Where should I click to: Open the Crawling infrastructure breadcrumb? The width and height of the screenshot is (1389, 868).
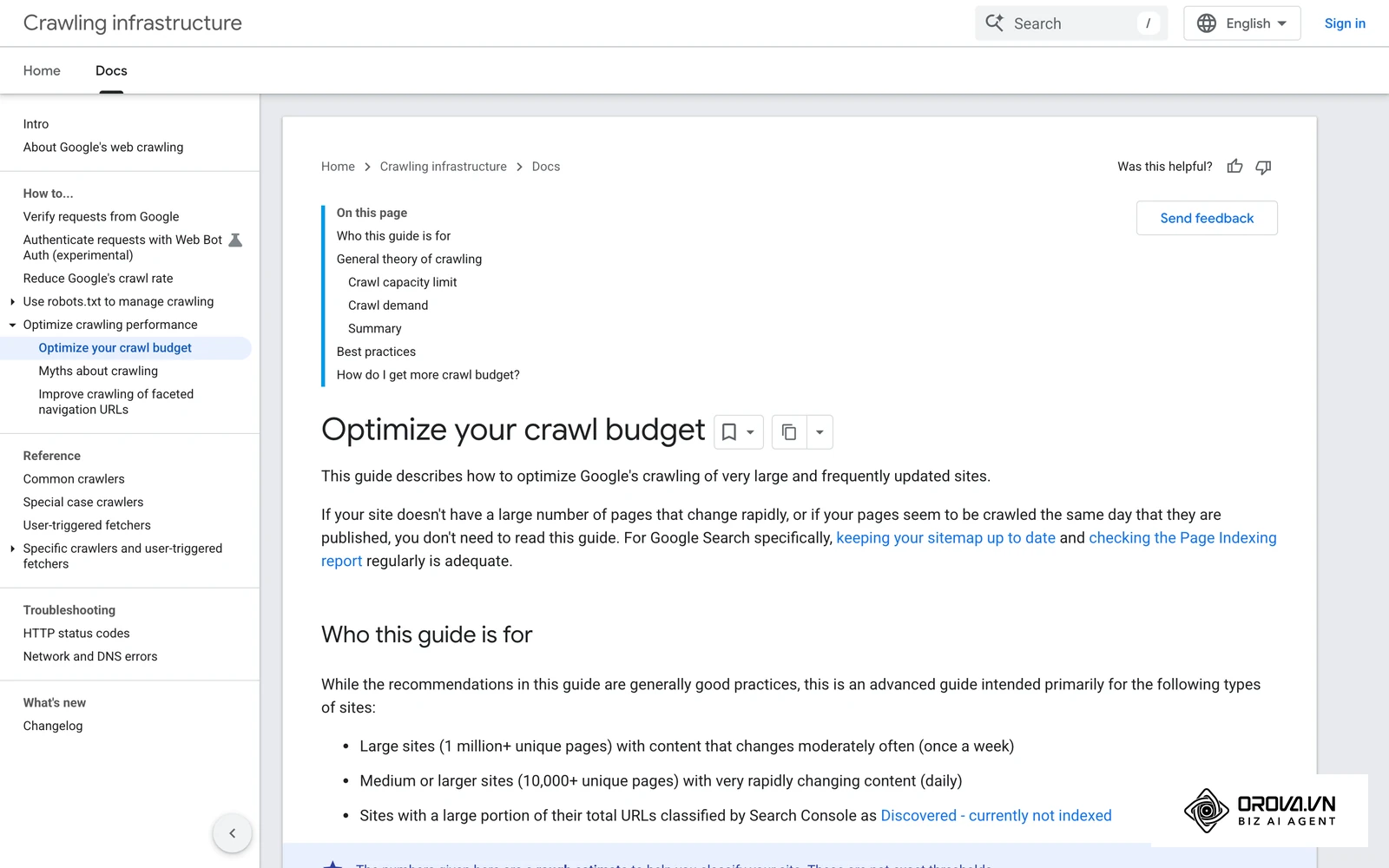click(443, 167)
